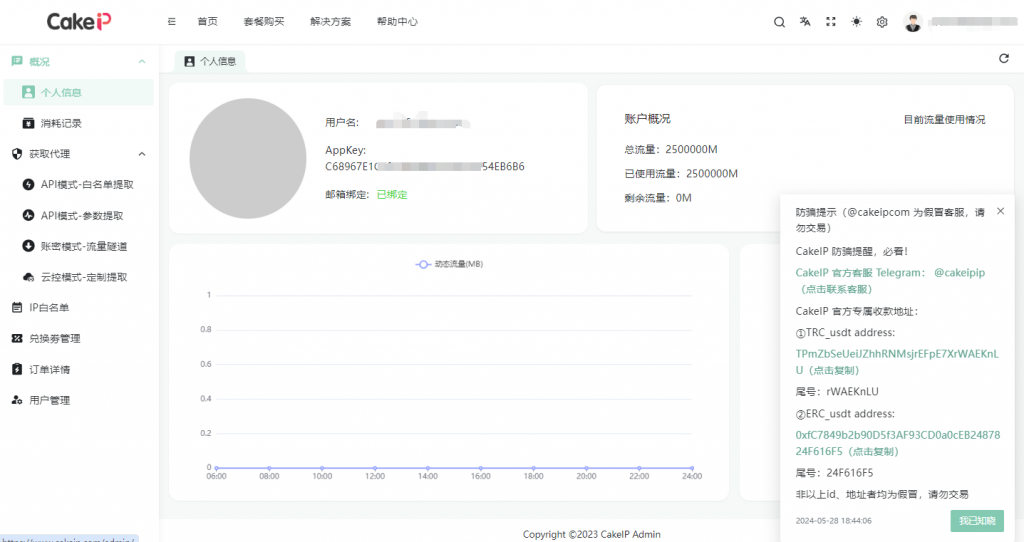The image size is (1024, 542).
Task: Click the refresh icon beside tabs
Action: [1004, 59]
